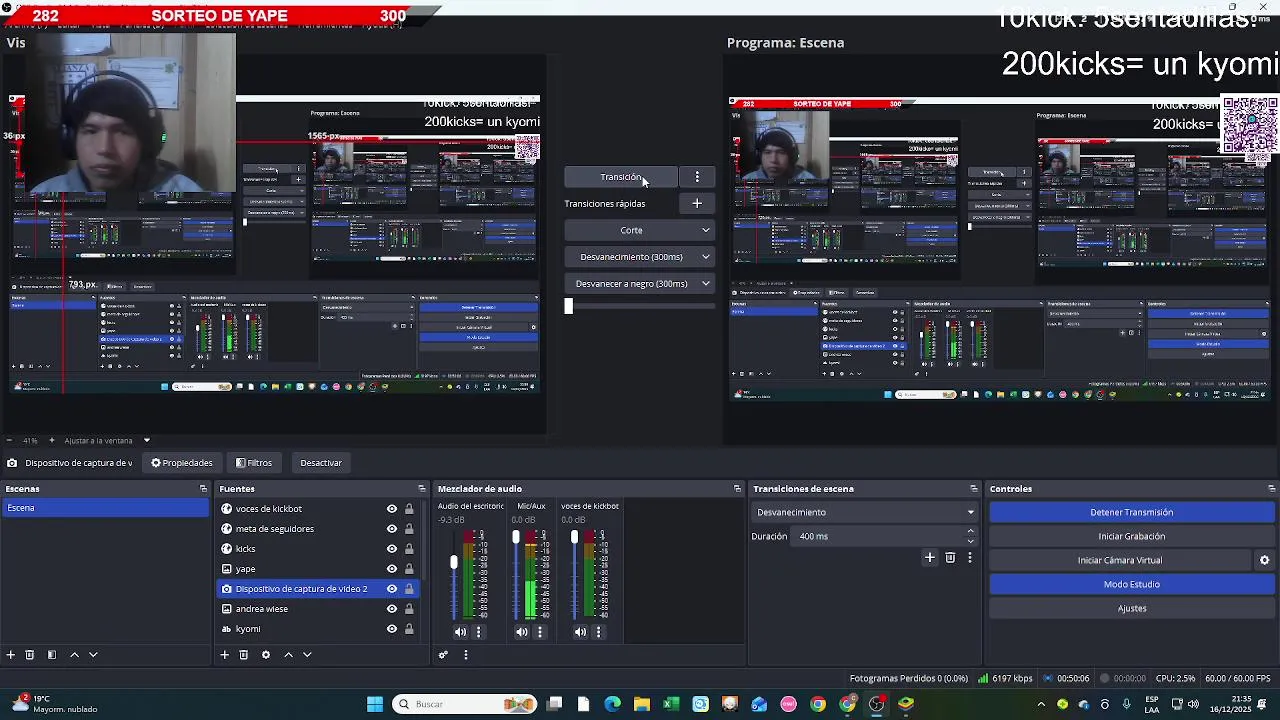Screen dimensions: 1280x720
Task: Add a new source in Fuentes panel
Action: click(225, 655)
